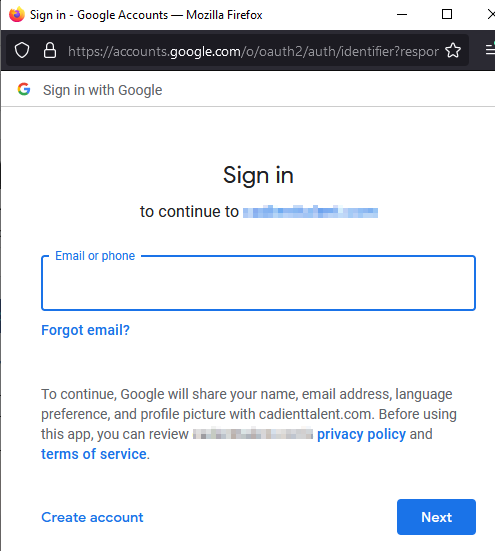Minimize the Firefox window
495x551 pixels.
[x=402, y=14]
